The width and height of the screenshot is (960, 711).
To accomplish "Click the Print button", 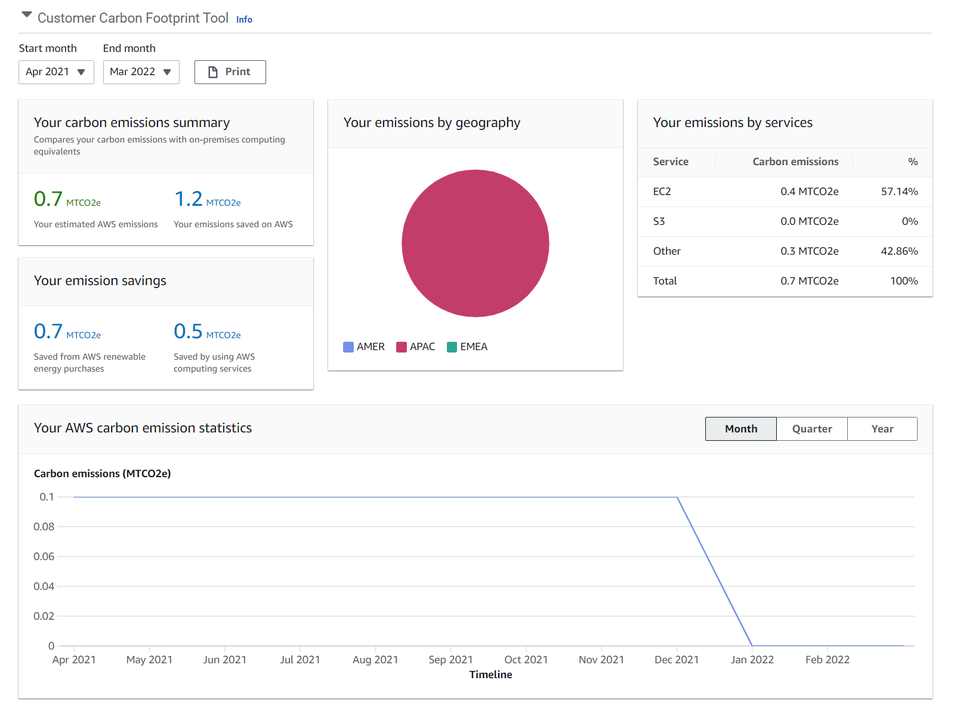I will tap(230, 72).
